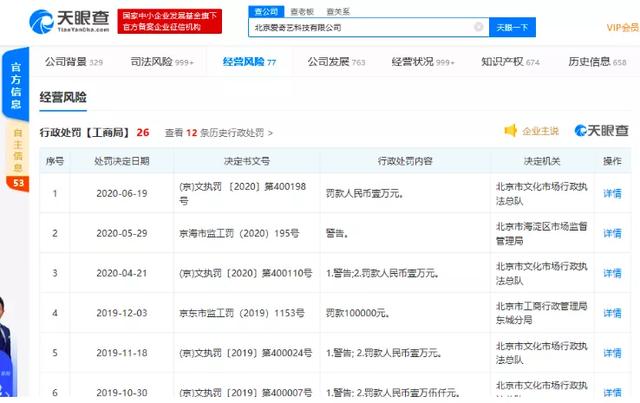Click document number 京东市监工罚（2019）1153号

pyautogui.click(x=242, y=313)
